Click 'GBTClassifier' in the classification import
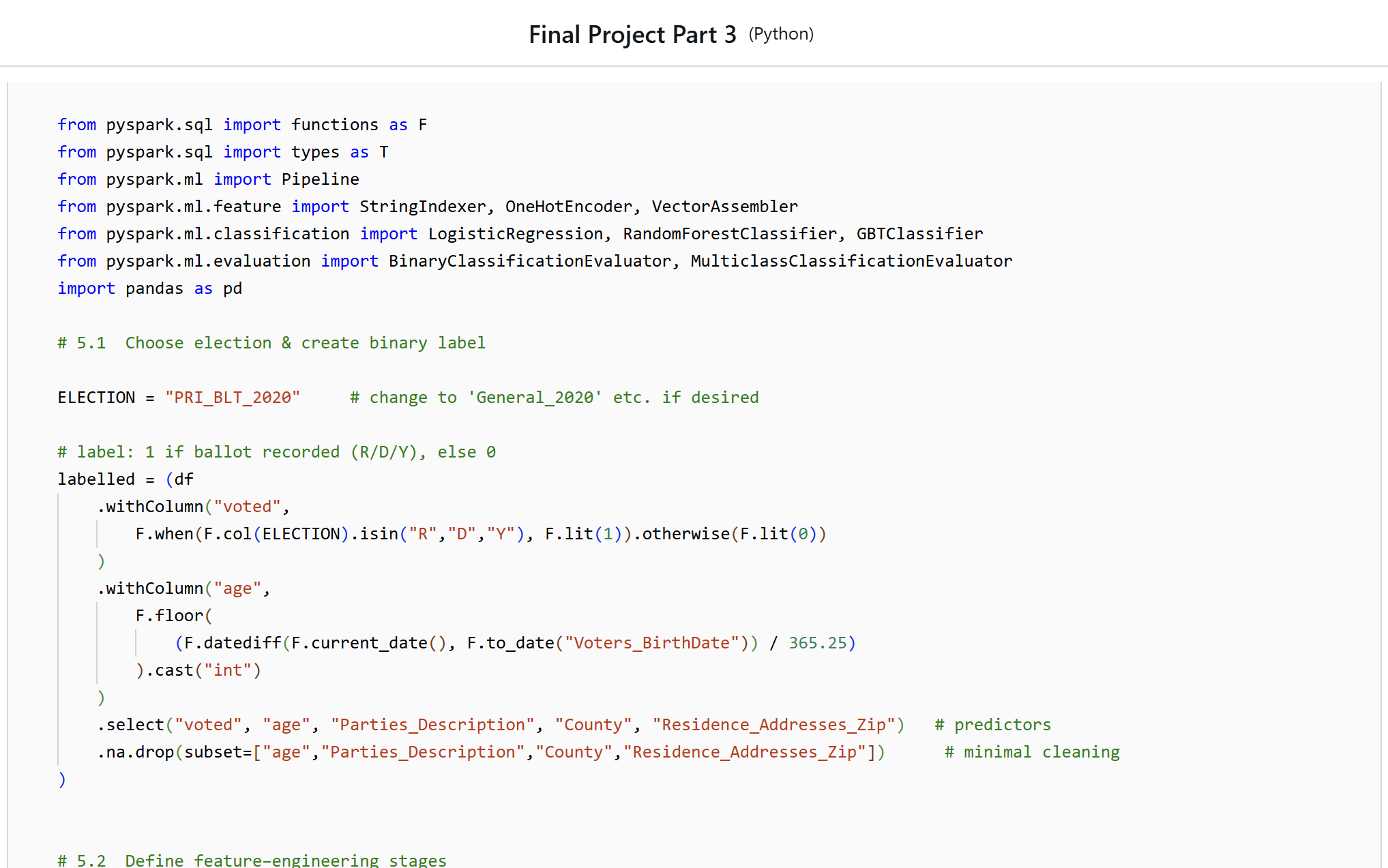The height and width of the screenshot is (868, 1388). (919, 234)
